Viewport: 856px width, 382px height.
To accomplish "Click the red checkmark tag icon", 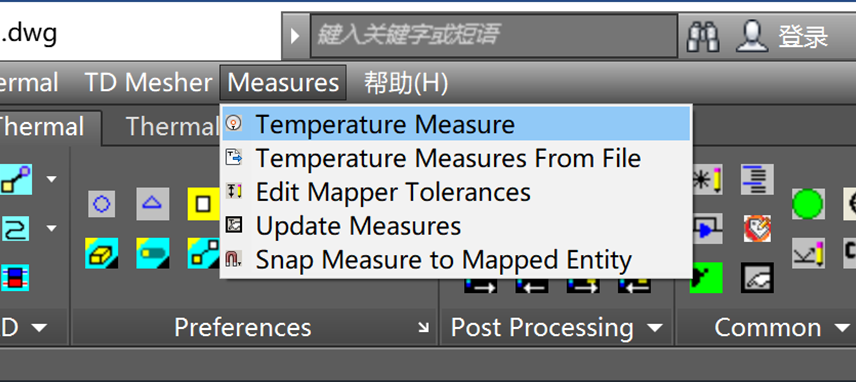I will (757, 229).
